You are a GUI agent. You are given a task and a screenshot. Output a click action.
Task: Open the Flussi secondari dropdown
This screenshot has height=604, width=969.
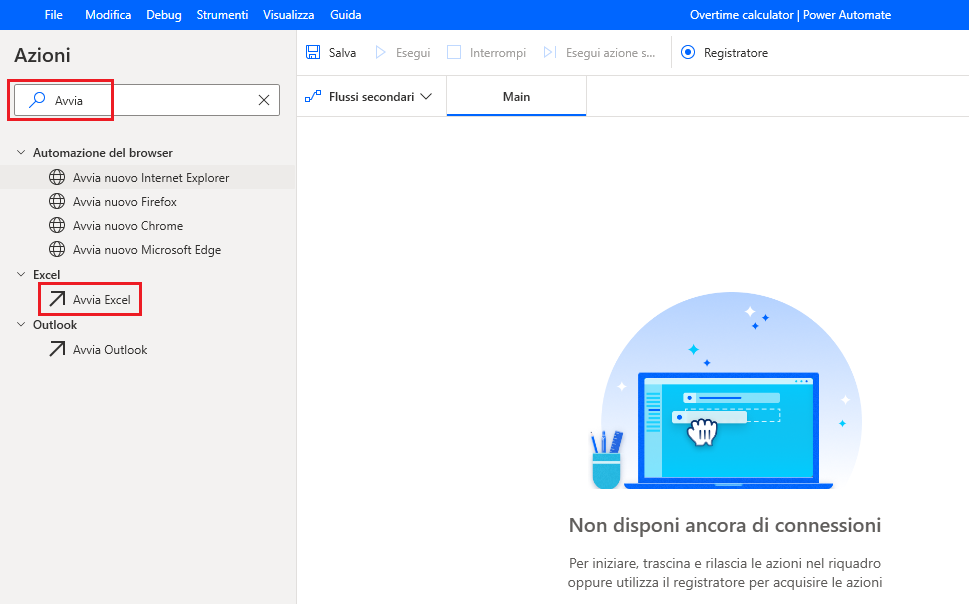[428, 96]
